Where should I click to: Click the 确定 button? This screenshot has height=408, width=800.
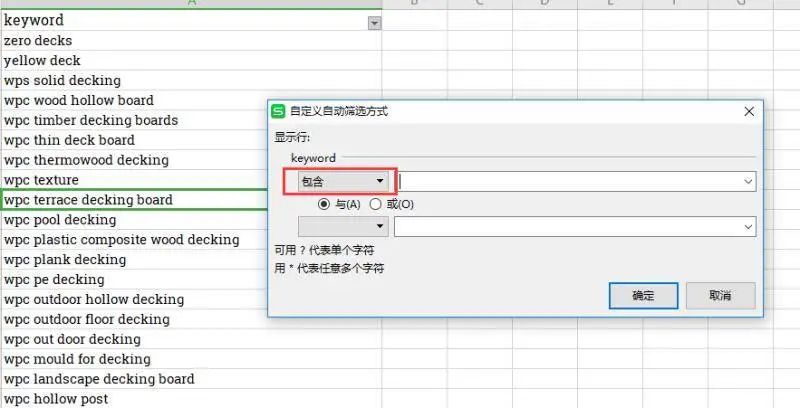tap(643, 295)
